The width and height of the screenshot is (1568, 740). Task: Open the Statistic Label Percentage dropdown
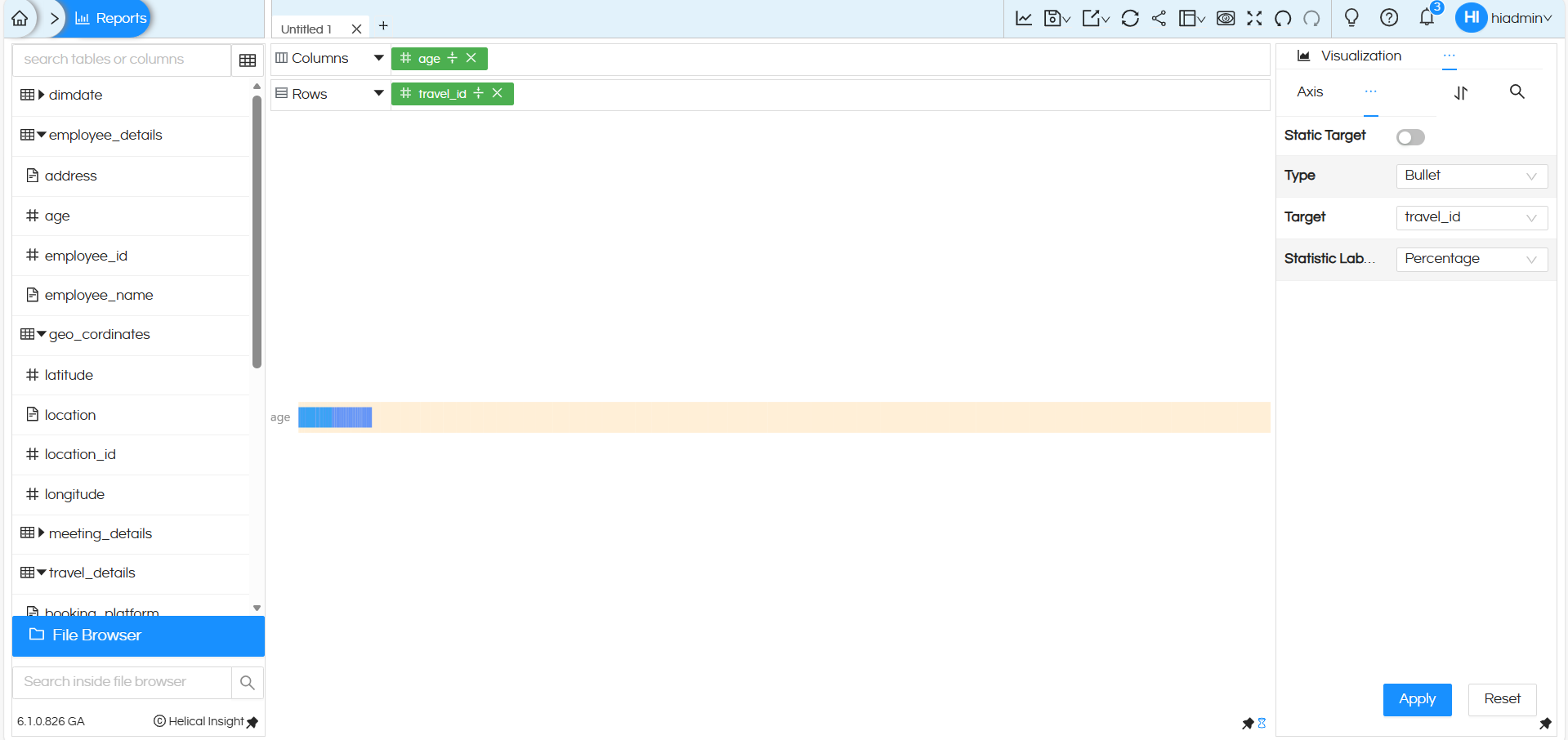click(1471, 259)
